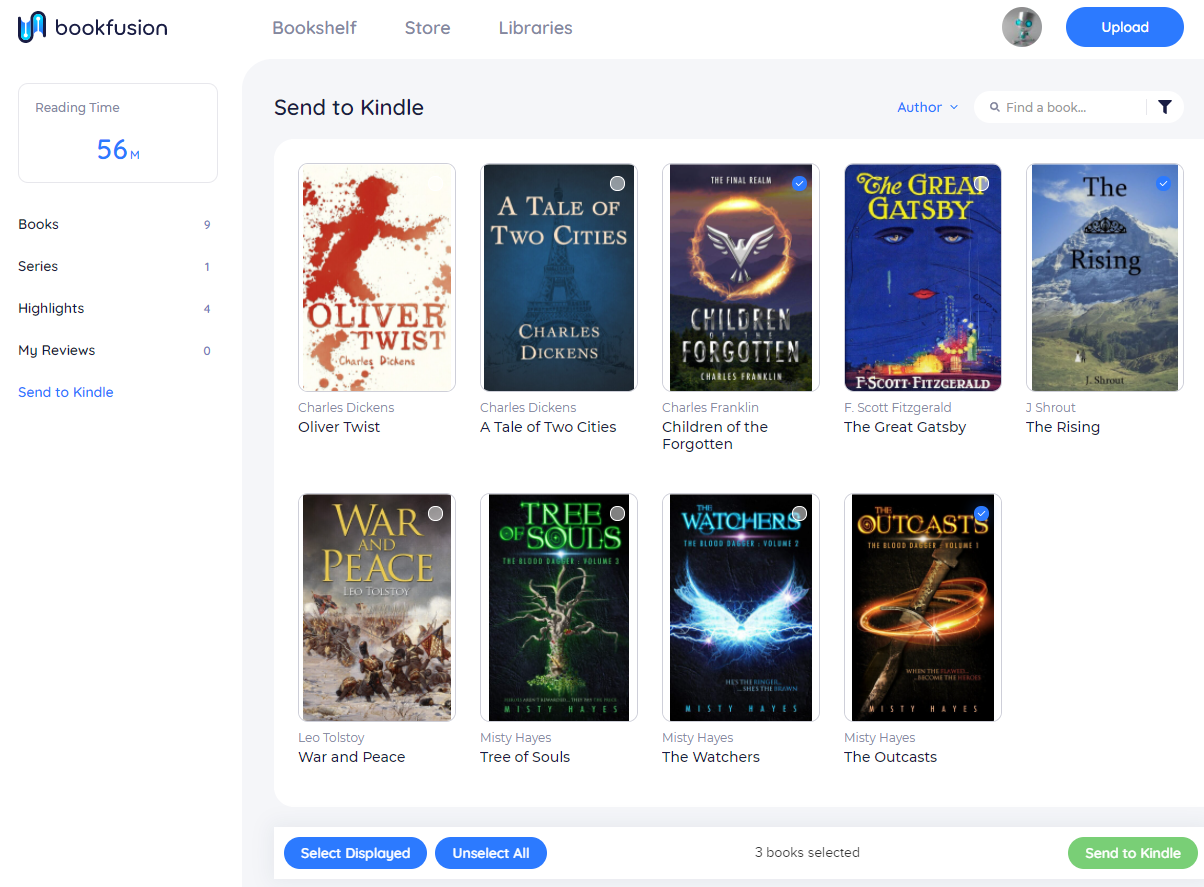1204x887 pixels.
Task: Select the A Tale of Two Cities checkbox
Action: pos(617,183)
